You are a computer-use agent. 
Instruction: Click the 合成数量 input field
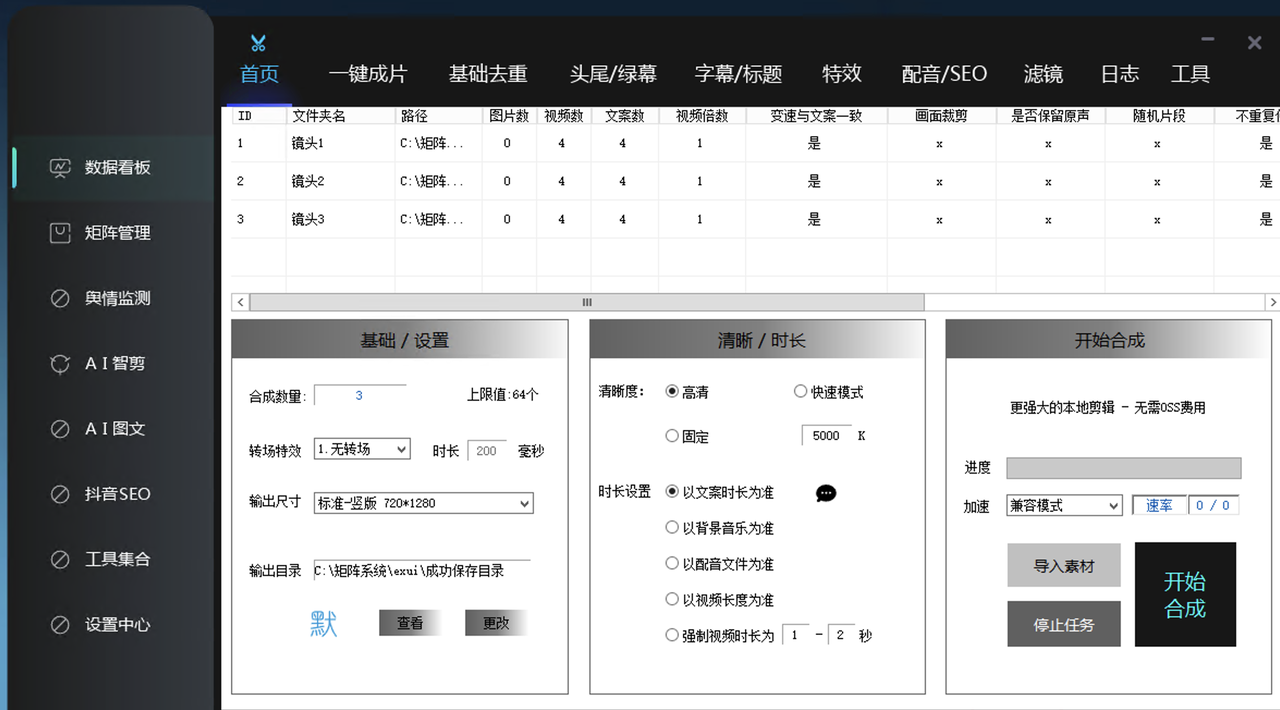click(360, 395)
